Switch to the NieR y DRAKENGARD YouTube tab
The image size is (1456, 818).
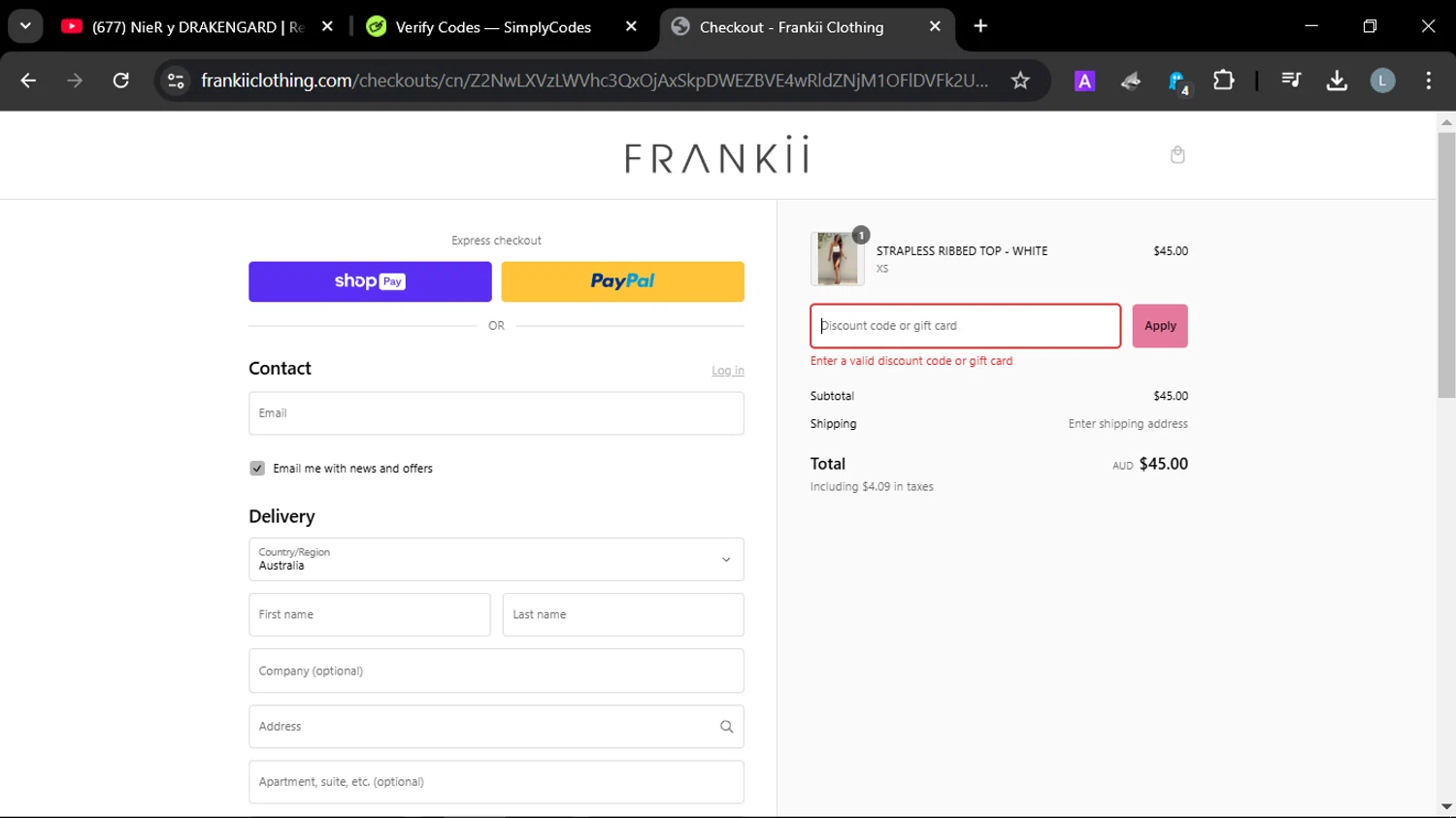pyautogui.click(x=182, y=27)
